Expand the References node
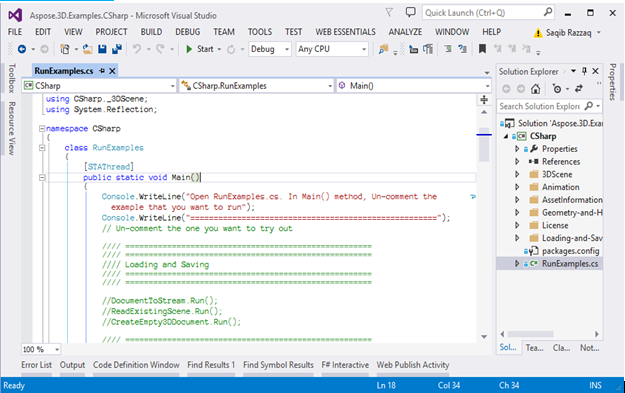The image size is (625, 393). coord(517,161)
